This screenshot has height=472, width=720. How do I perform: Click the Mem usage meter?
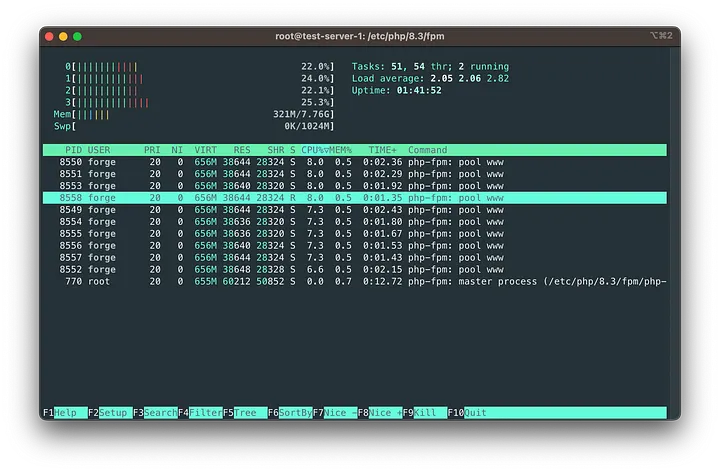(x=194, y=114)
